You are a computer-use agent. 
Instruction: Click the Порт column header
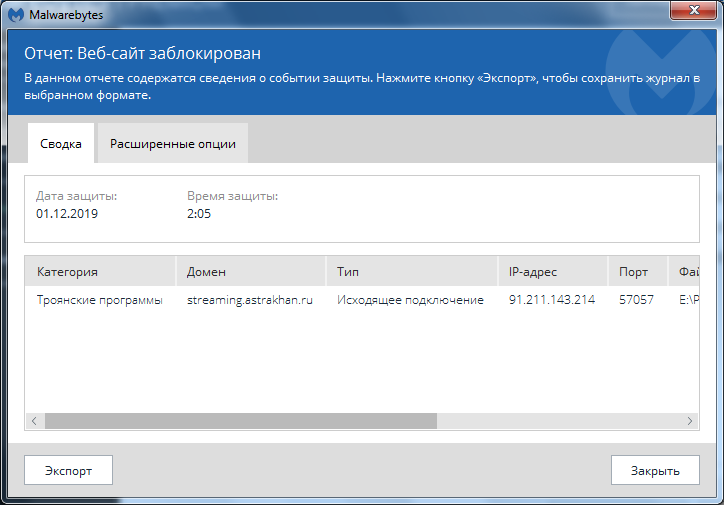tap(637, 271)
